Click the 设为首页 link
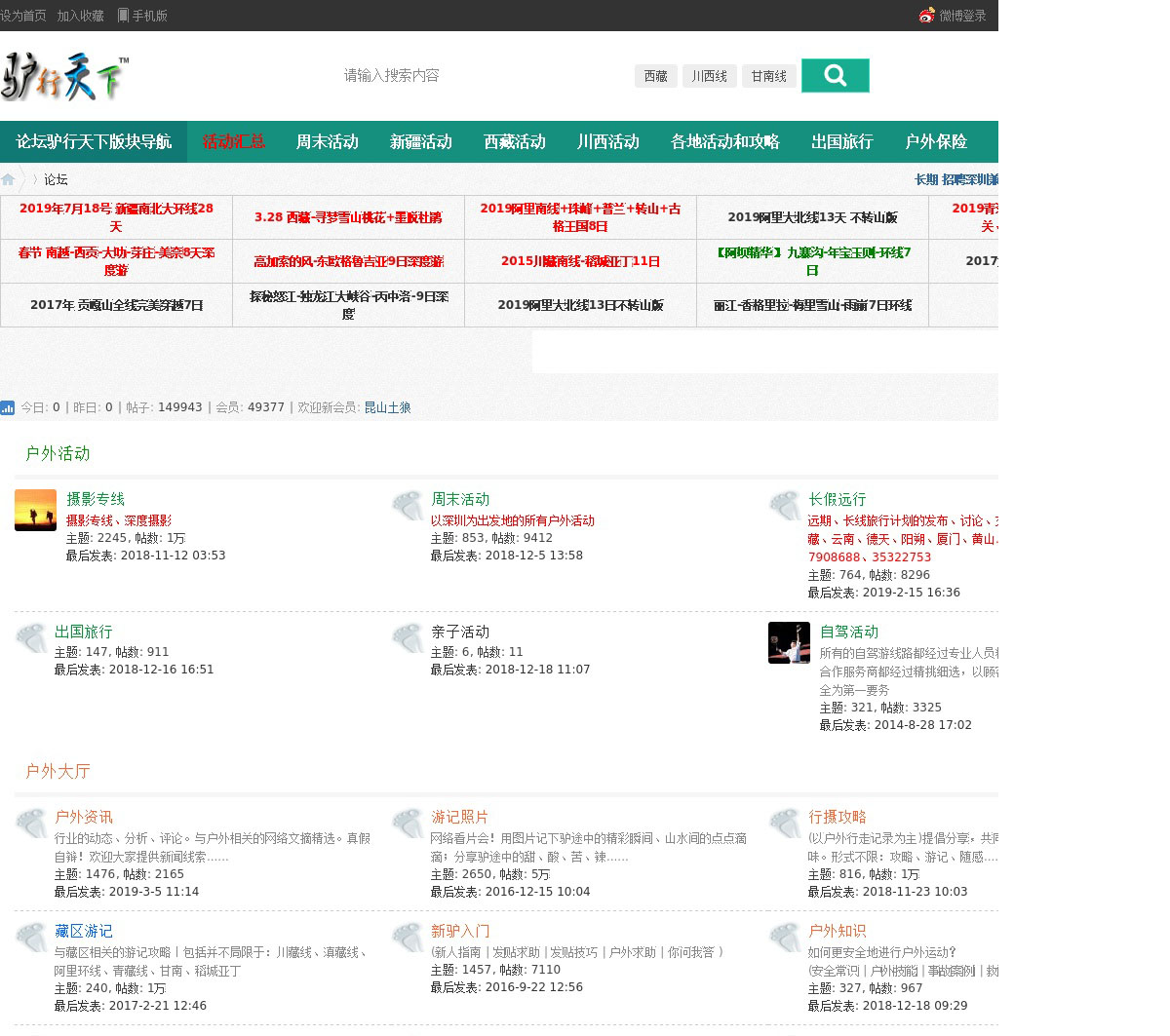 coord(23,16)
